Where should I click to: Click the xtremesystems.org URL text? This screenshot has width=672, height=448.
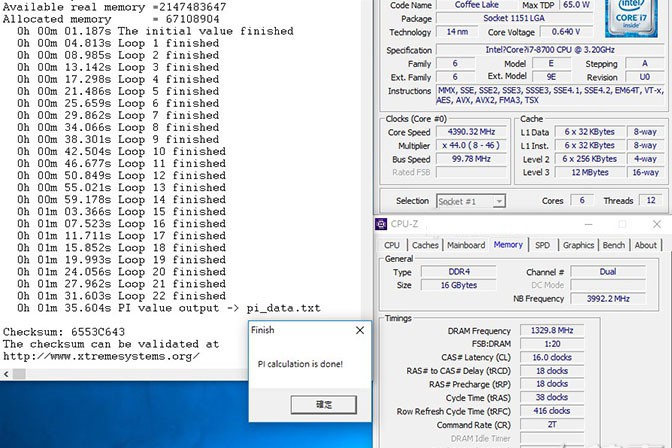(101, 356)
